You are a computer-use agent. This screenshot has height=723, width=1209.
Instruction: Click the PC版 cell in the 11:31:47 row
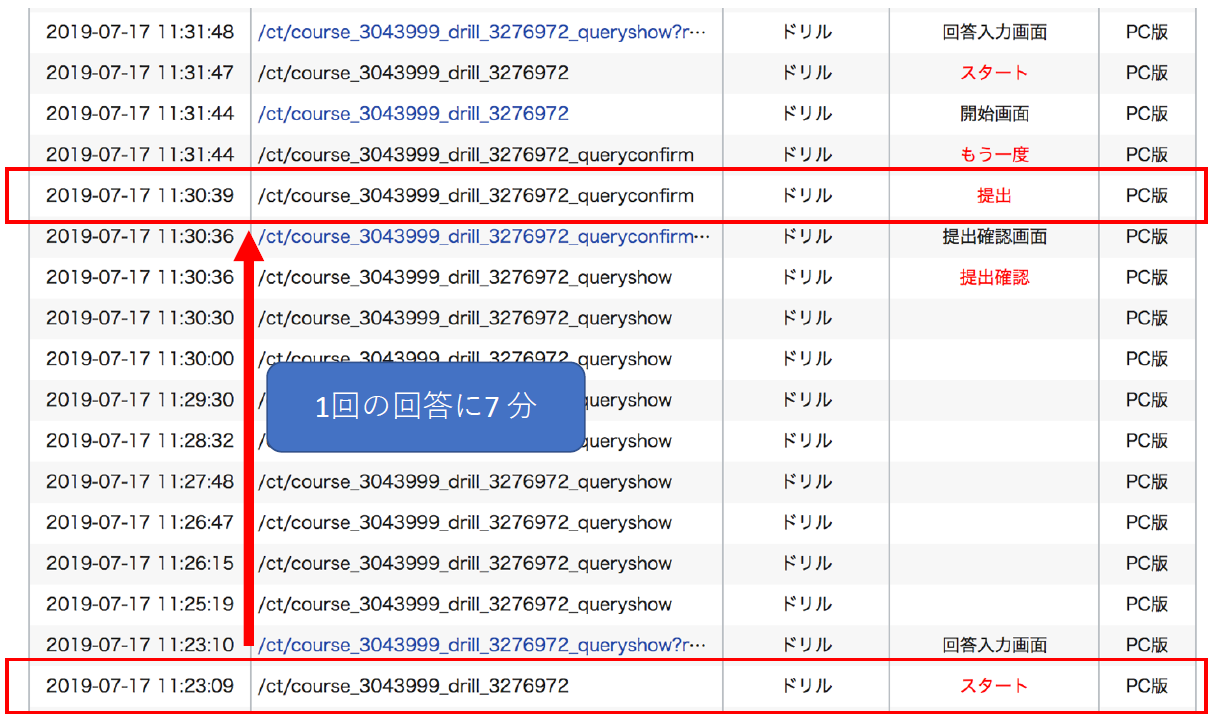tap(1147, 73)
